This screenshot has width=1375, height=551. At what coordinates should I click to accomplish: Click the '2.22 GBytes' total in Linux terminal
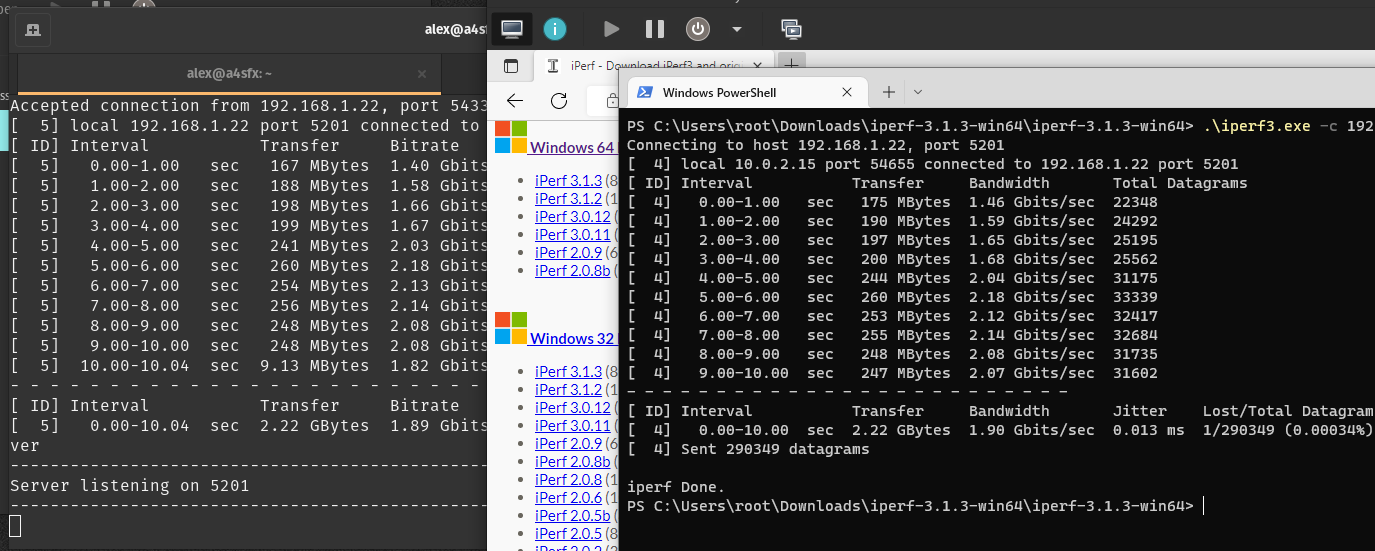pyautogui.click(x=315, y=425)
